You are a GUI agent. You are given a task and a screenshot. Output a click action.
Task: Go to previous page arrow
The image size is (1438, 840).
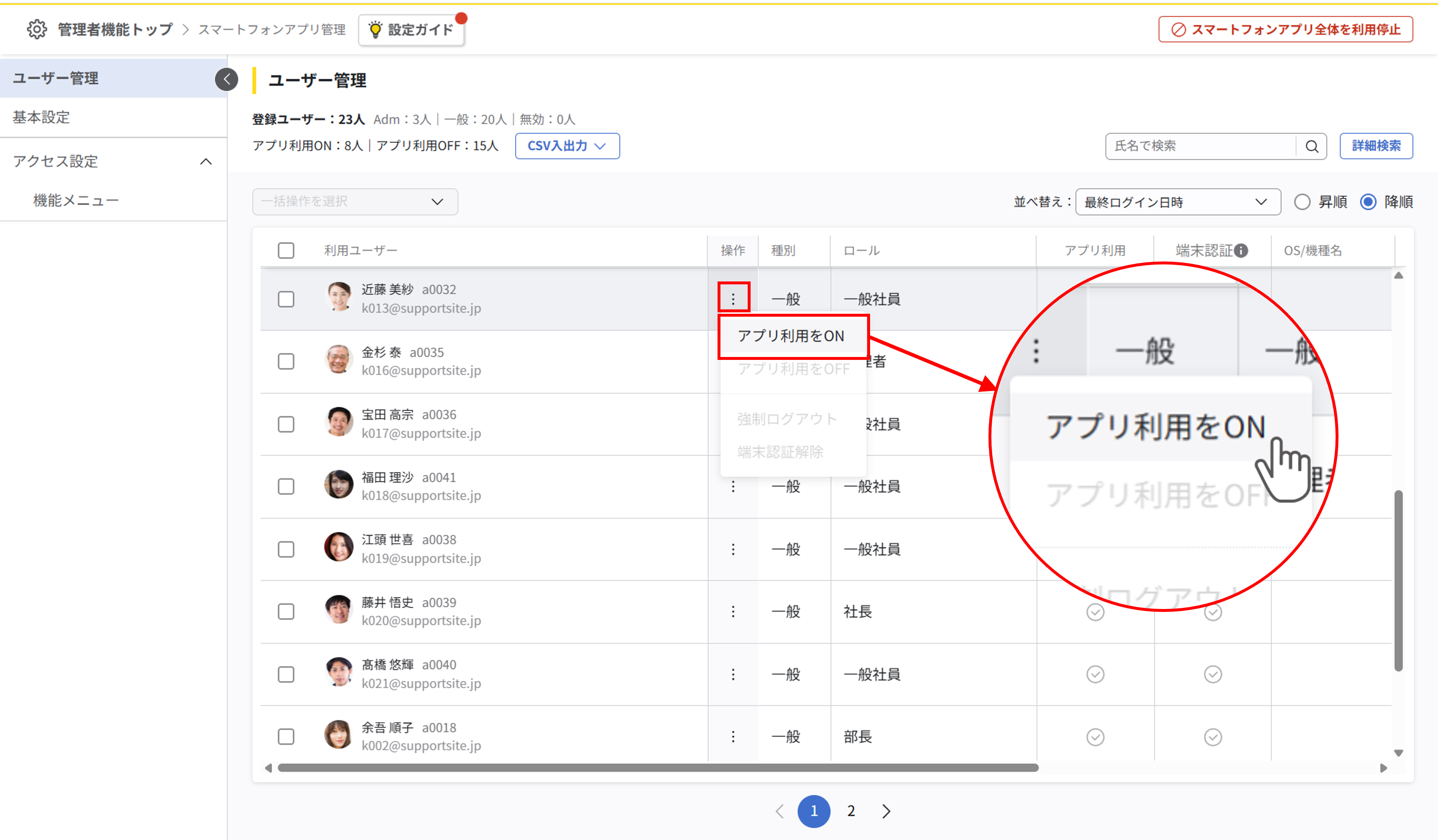point(780,811)
